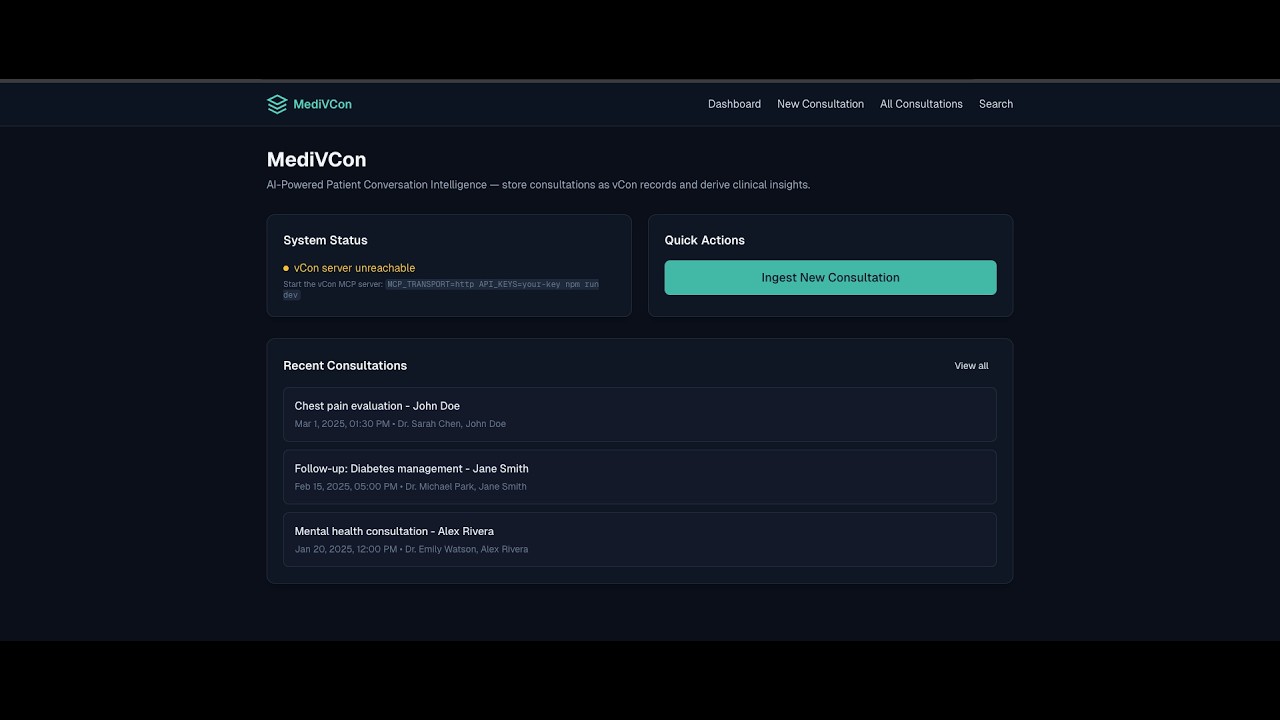Click the Quick Actions heading
This screenshot has height=720, width=1280.
(704, 240)
